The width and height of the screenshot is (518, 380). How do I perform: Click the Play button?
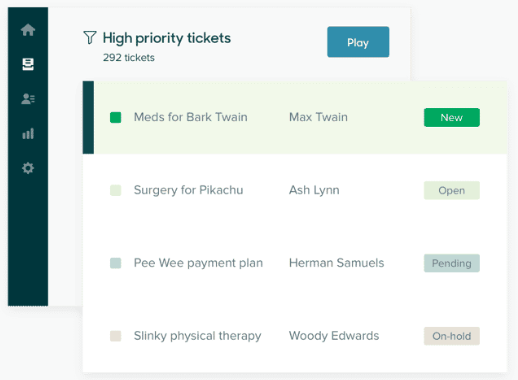pos(358,42)
